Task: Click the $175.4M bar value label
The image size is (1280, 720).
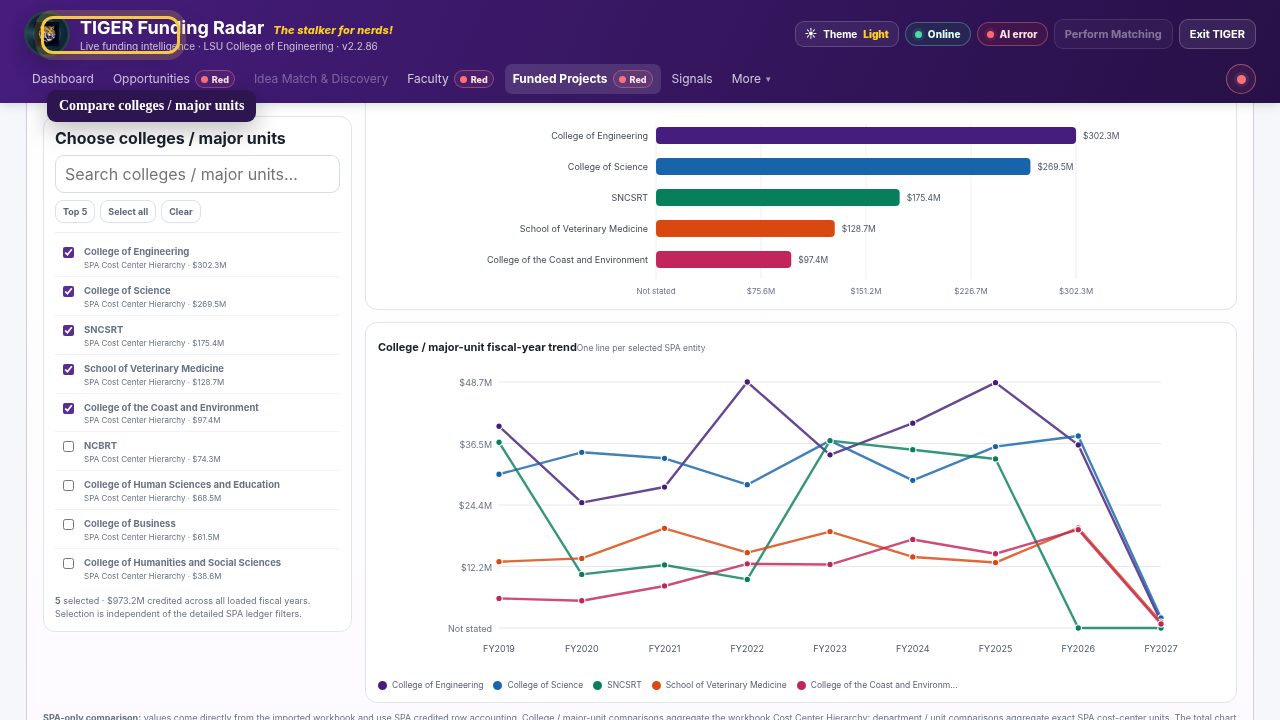Action: (924, 198)
